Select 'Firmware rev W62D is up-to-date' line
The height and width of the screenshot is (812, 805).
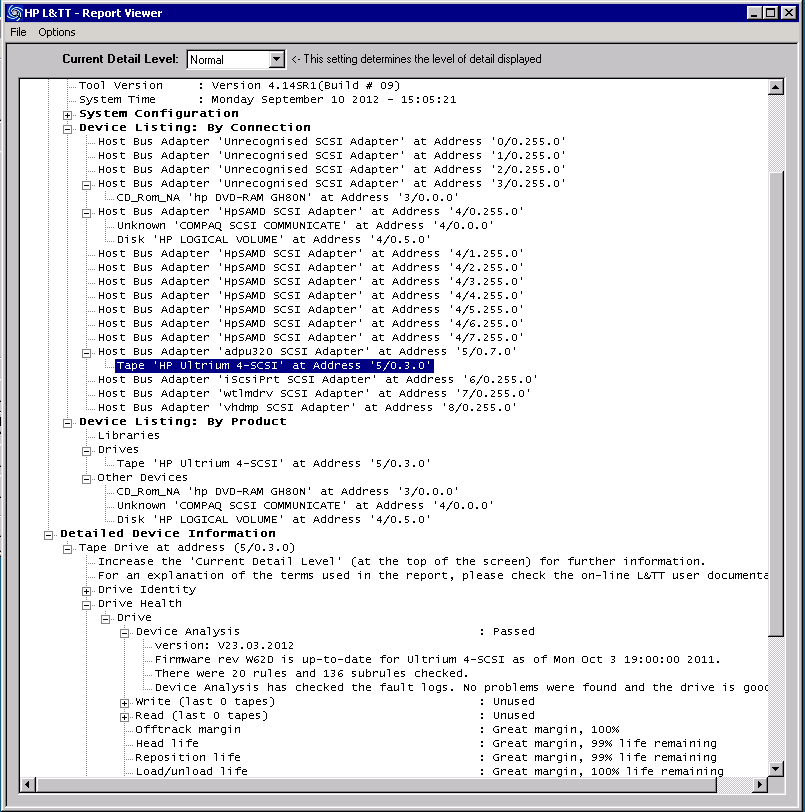438,660
